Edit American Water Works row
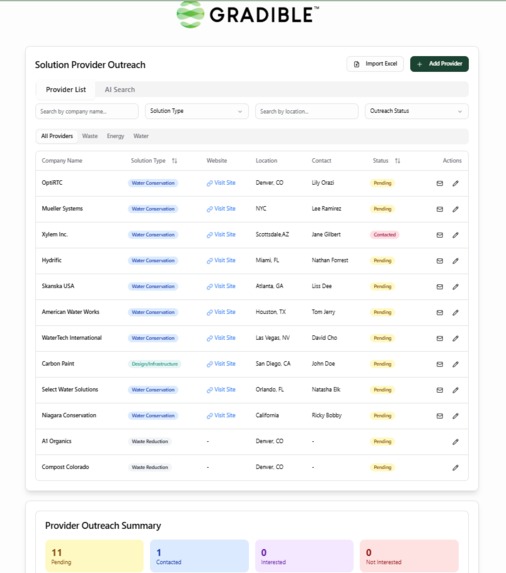The width and height of the screenshot is (506, 573). coord(455,313)
